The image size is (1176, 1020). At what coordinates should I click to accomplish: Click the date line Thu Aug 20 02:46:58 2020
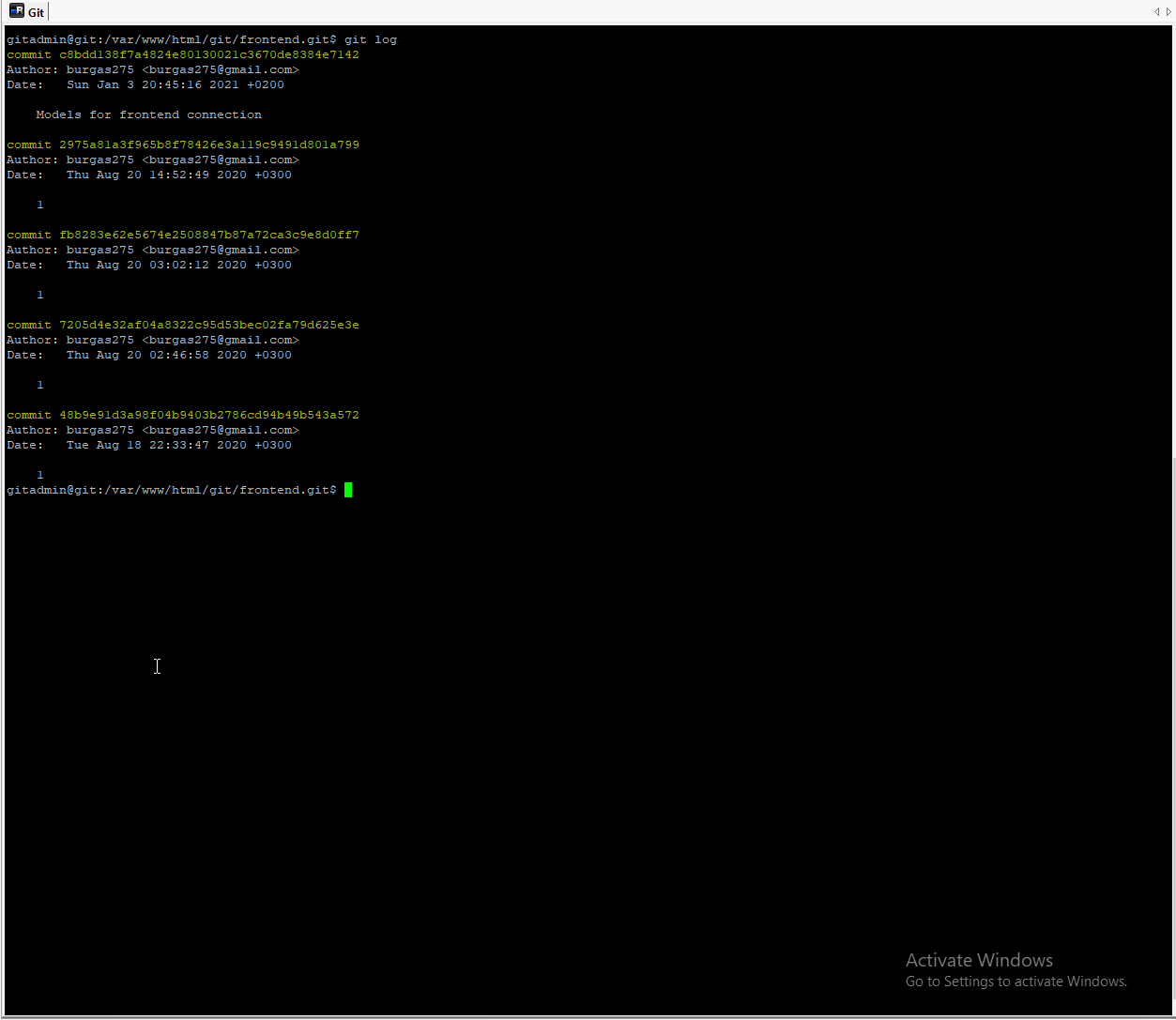click(149, 355)
